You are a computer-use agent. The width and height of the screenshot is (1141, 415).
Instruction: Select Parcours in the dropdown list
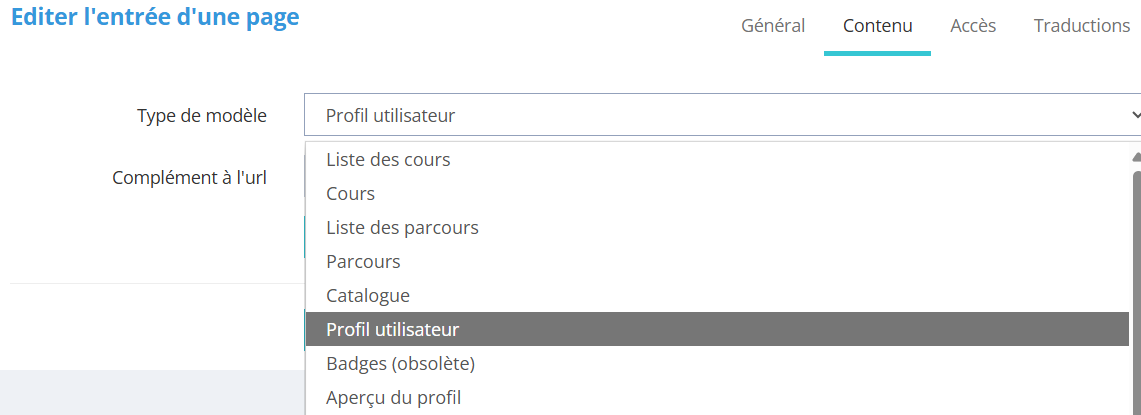(363, 261)
